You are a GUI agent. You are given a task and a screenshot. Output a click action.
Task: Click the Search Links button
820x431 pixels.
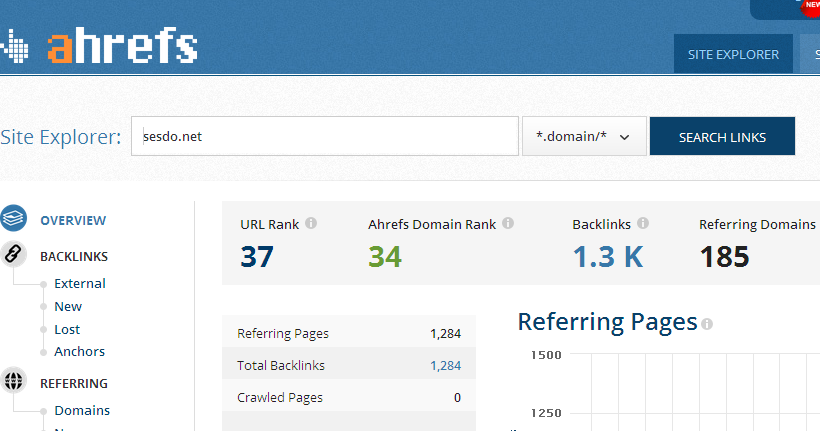coord(722,137)
